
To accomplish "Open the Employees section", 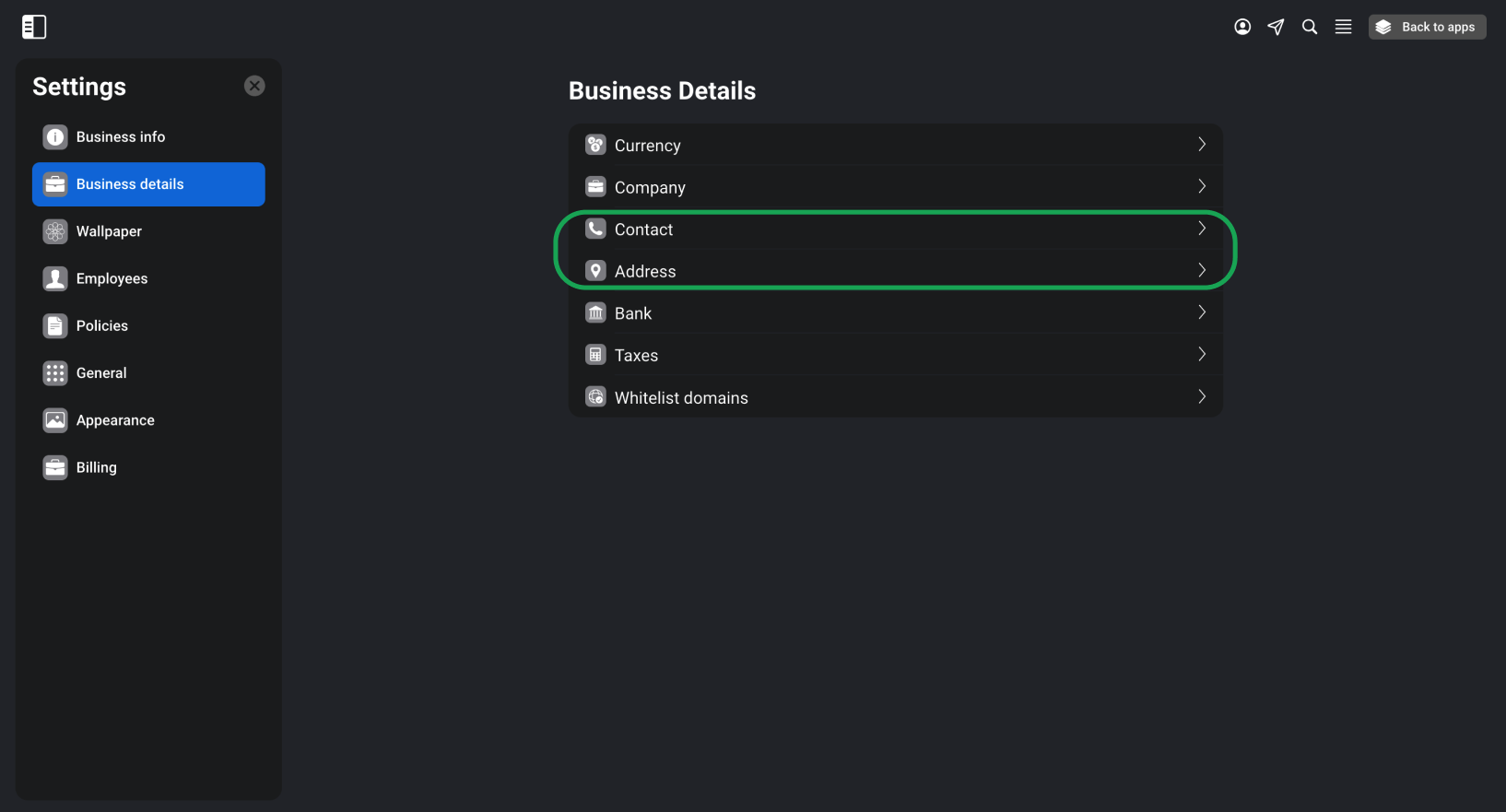I will coord(148,278).
